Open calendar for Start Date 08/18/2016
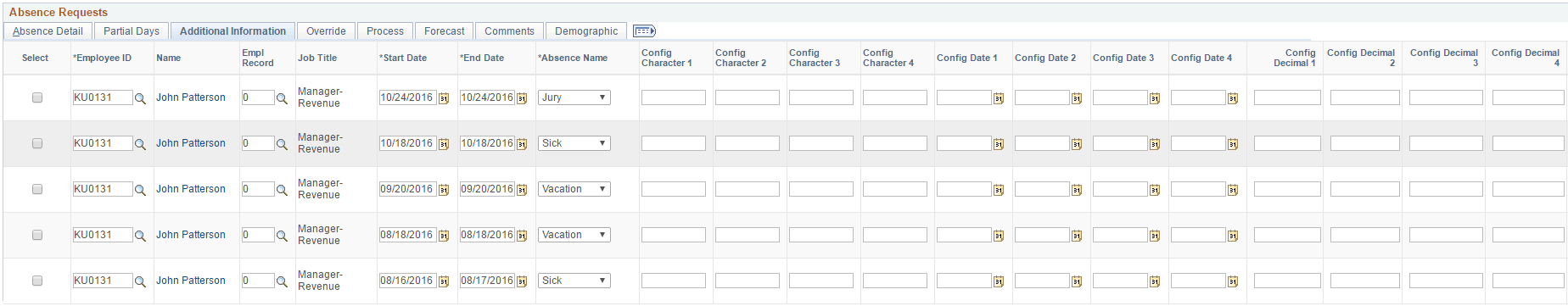The width and height of the screenshot is (1568, 306). [x=443, y=236]
